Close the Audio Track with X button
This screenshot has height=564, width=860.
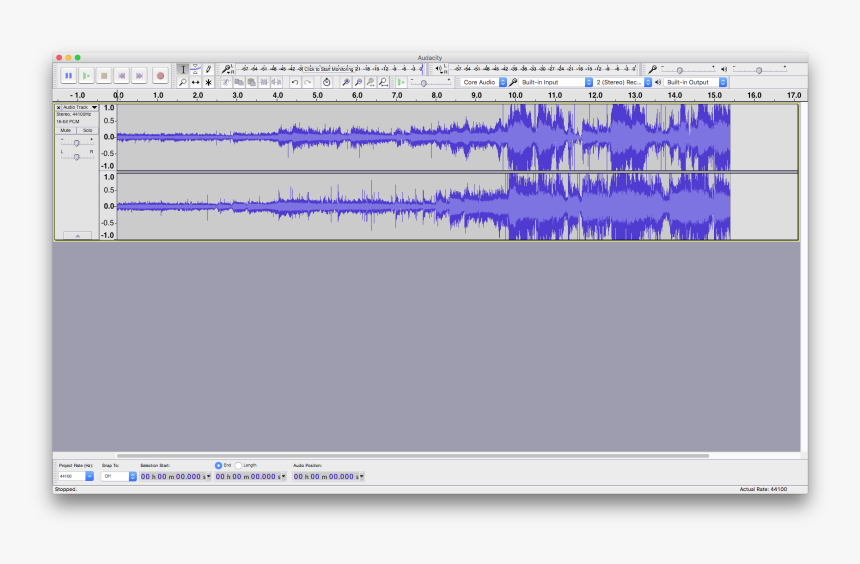point(58,108)
